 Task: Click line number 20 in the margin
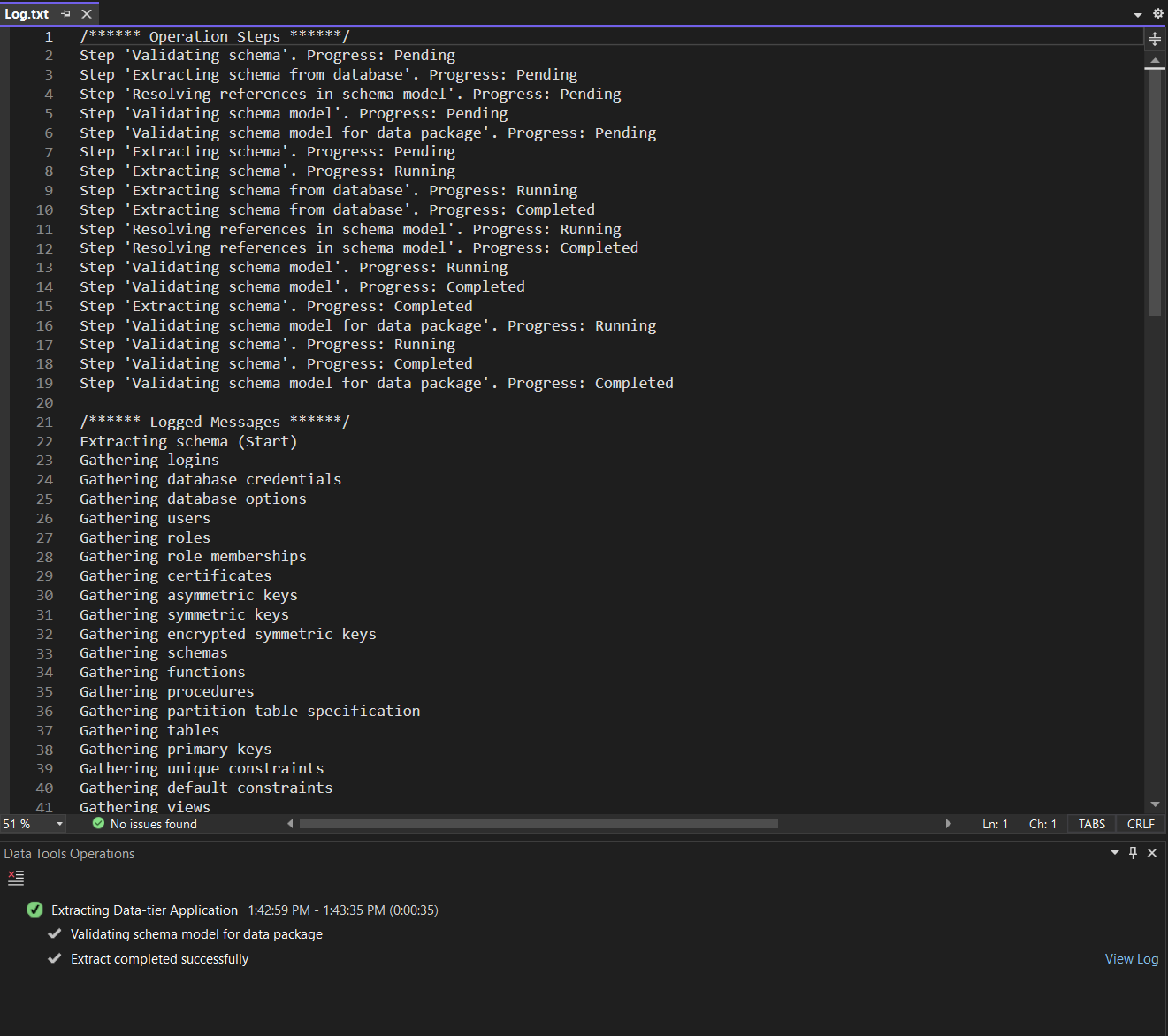pos(44,402)
